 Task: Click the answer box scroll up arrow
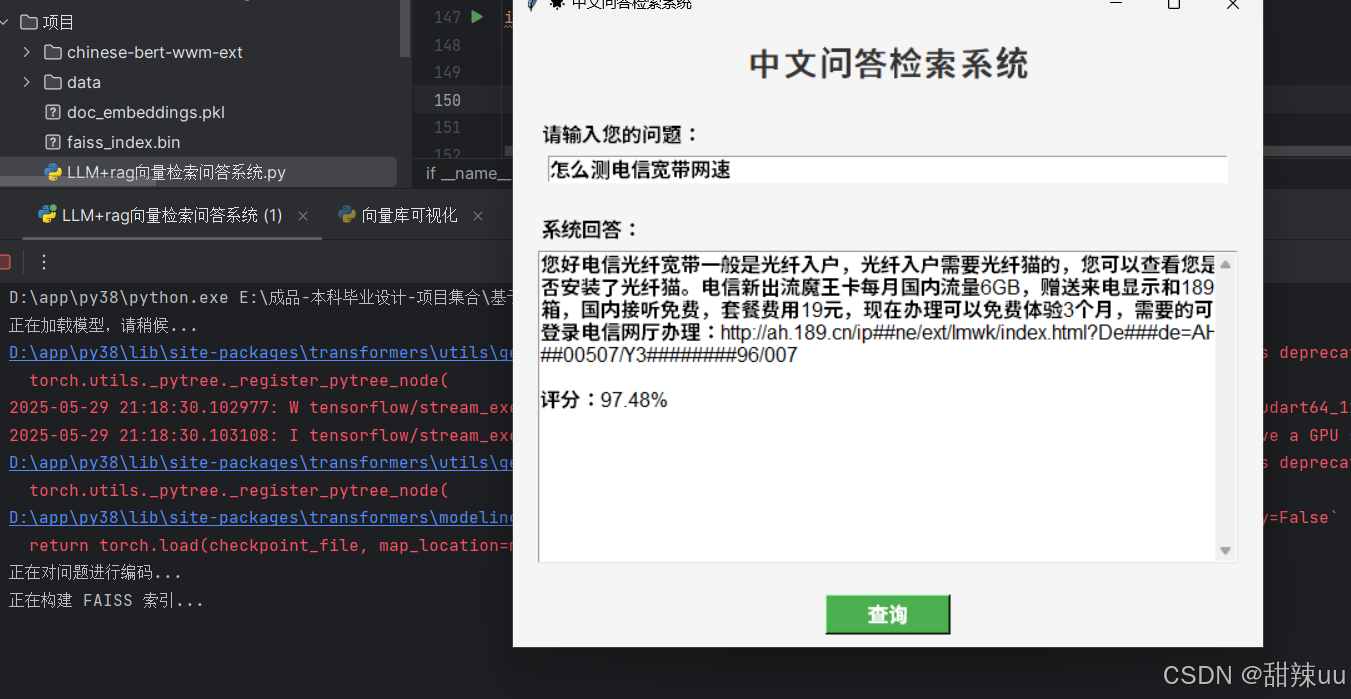(x=1225, y=264)
